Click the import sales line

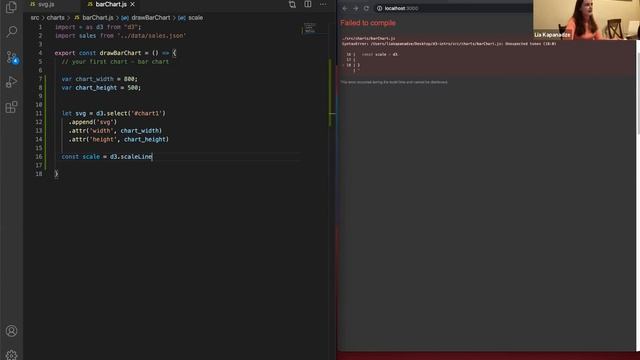(x=120, y=36)
